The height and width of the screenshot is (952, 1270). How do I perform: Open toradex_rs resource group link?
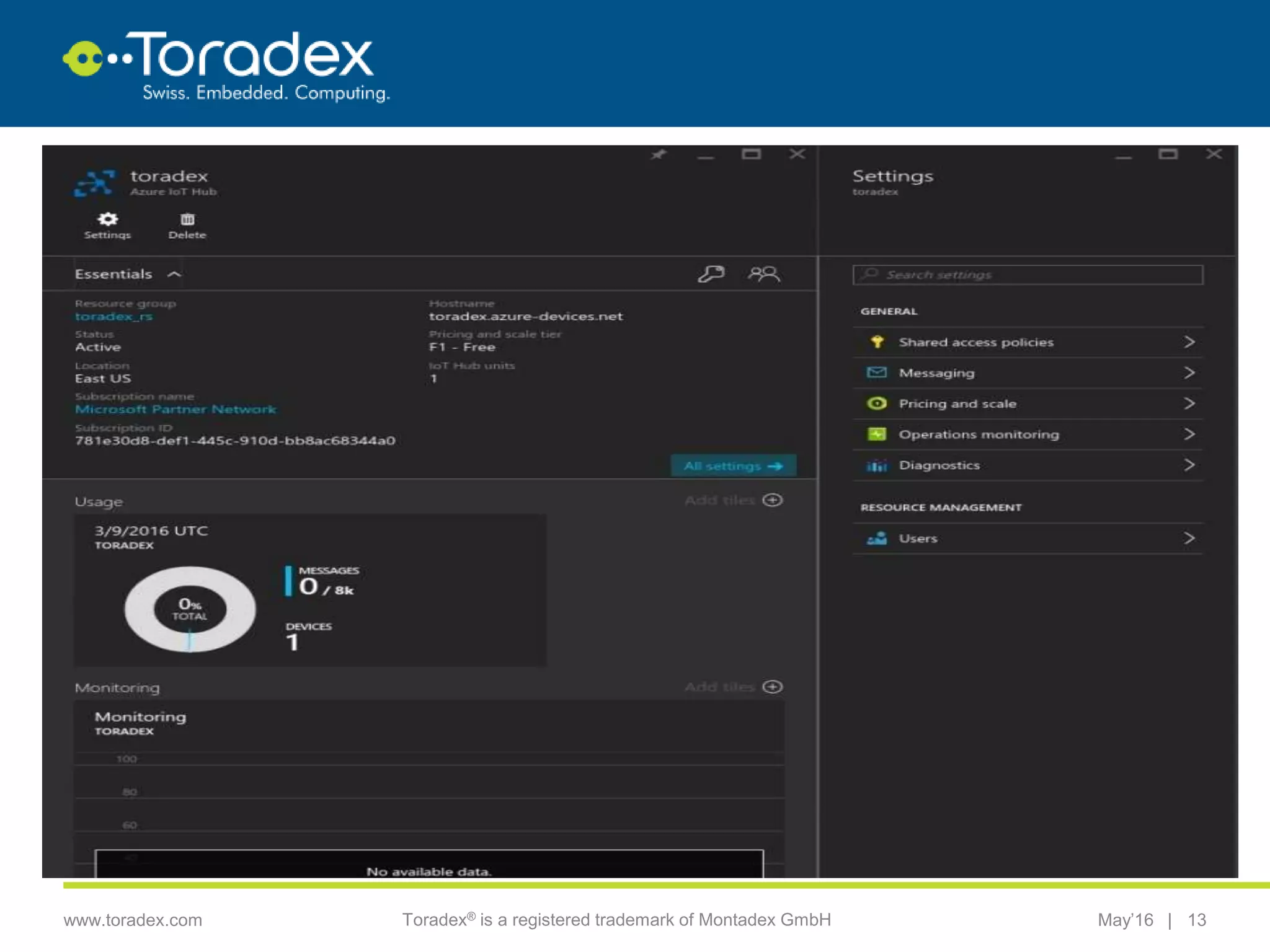[x=113, y=317]
